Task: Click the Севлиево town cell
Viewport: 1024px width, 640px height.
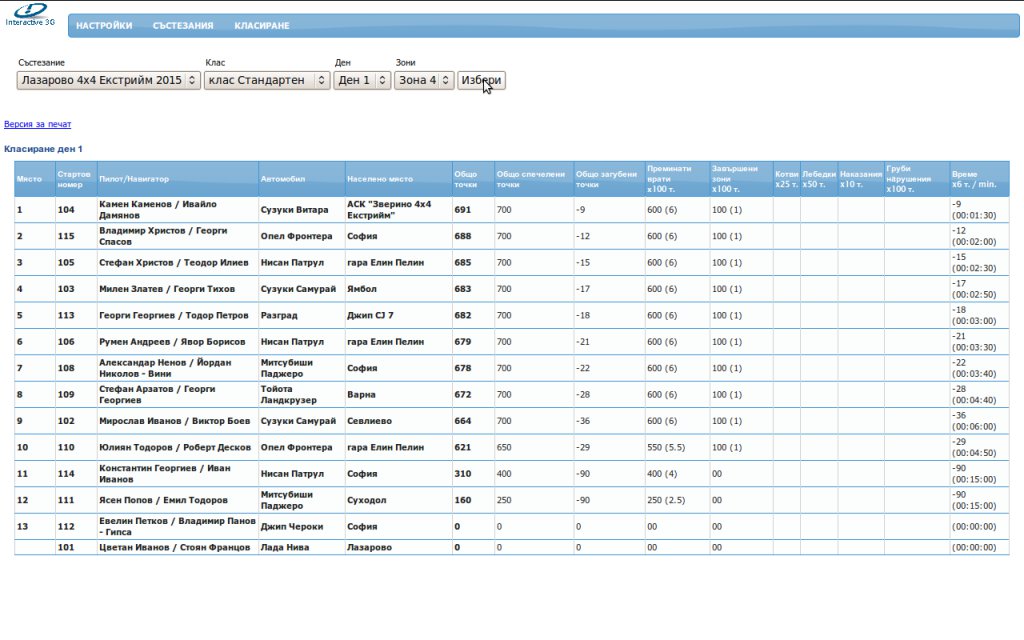Action: click(x=398, y=421)
